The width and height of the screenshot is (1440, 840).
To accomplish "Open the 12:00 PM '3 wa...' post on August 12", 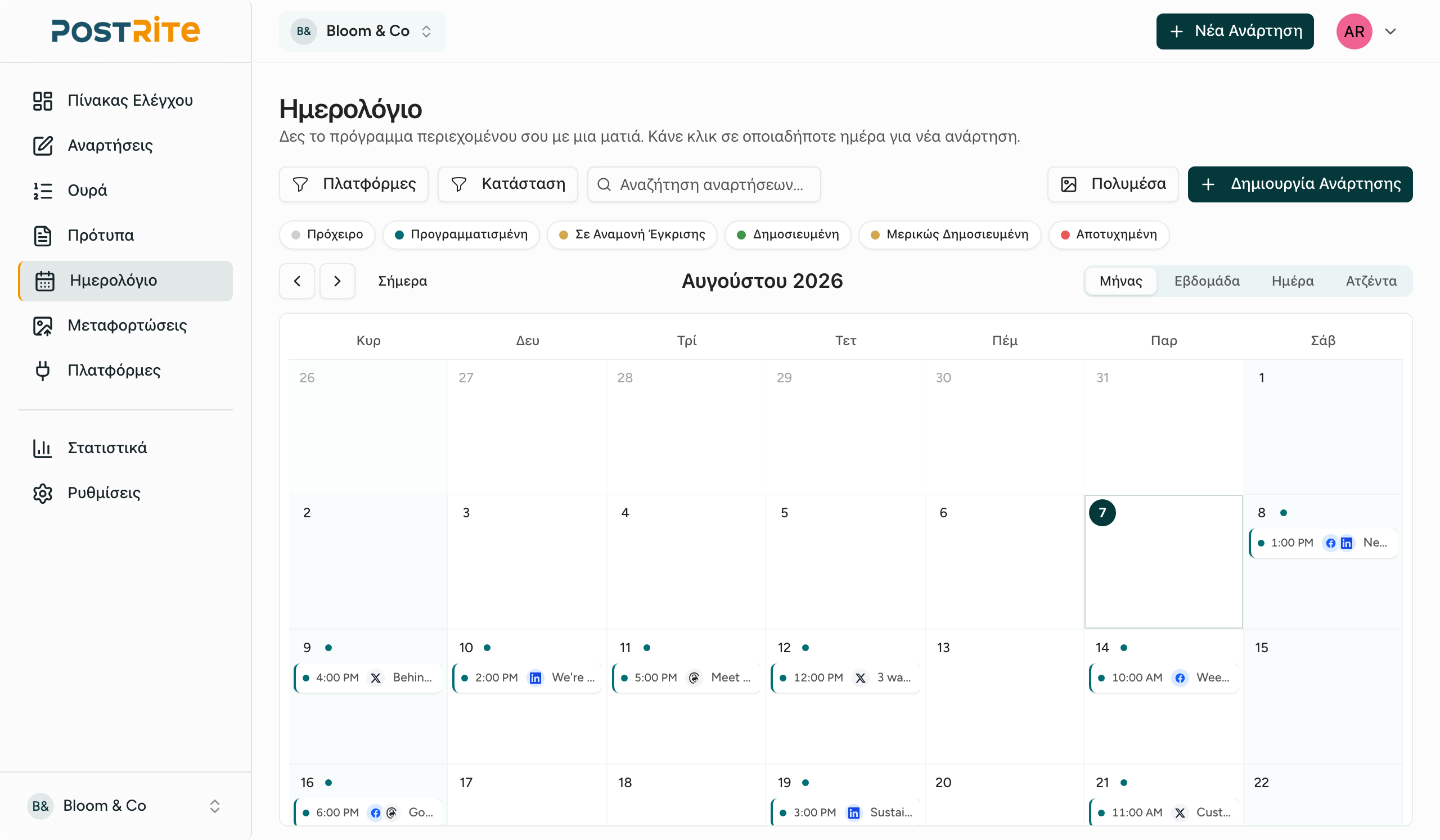I will tap(845, 679).
